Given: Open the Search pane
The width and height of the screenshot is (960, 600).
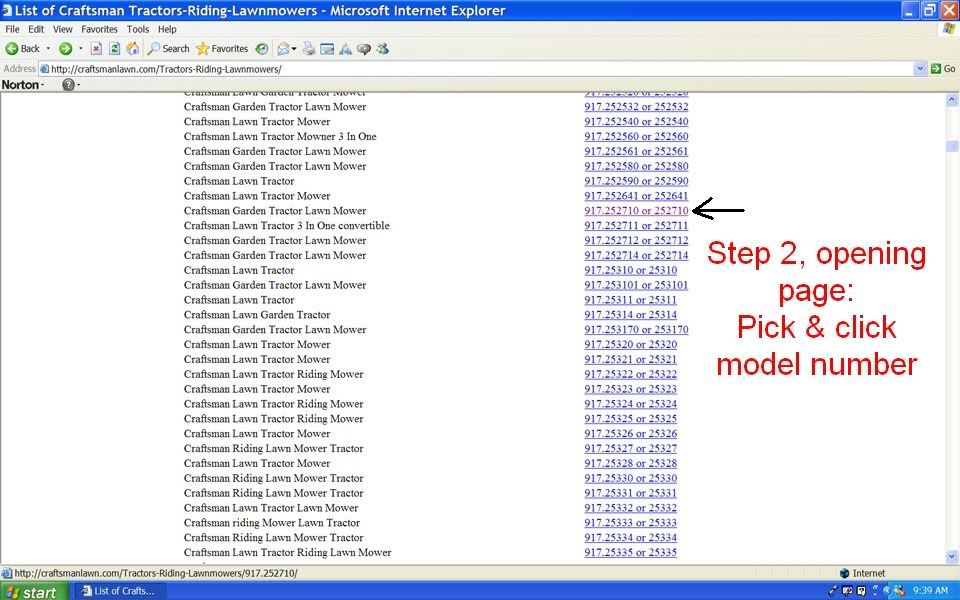Looking at the screenshot, I should (x=168, y=49).
